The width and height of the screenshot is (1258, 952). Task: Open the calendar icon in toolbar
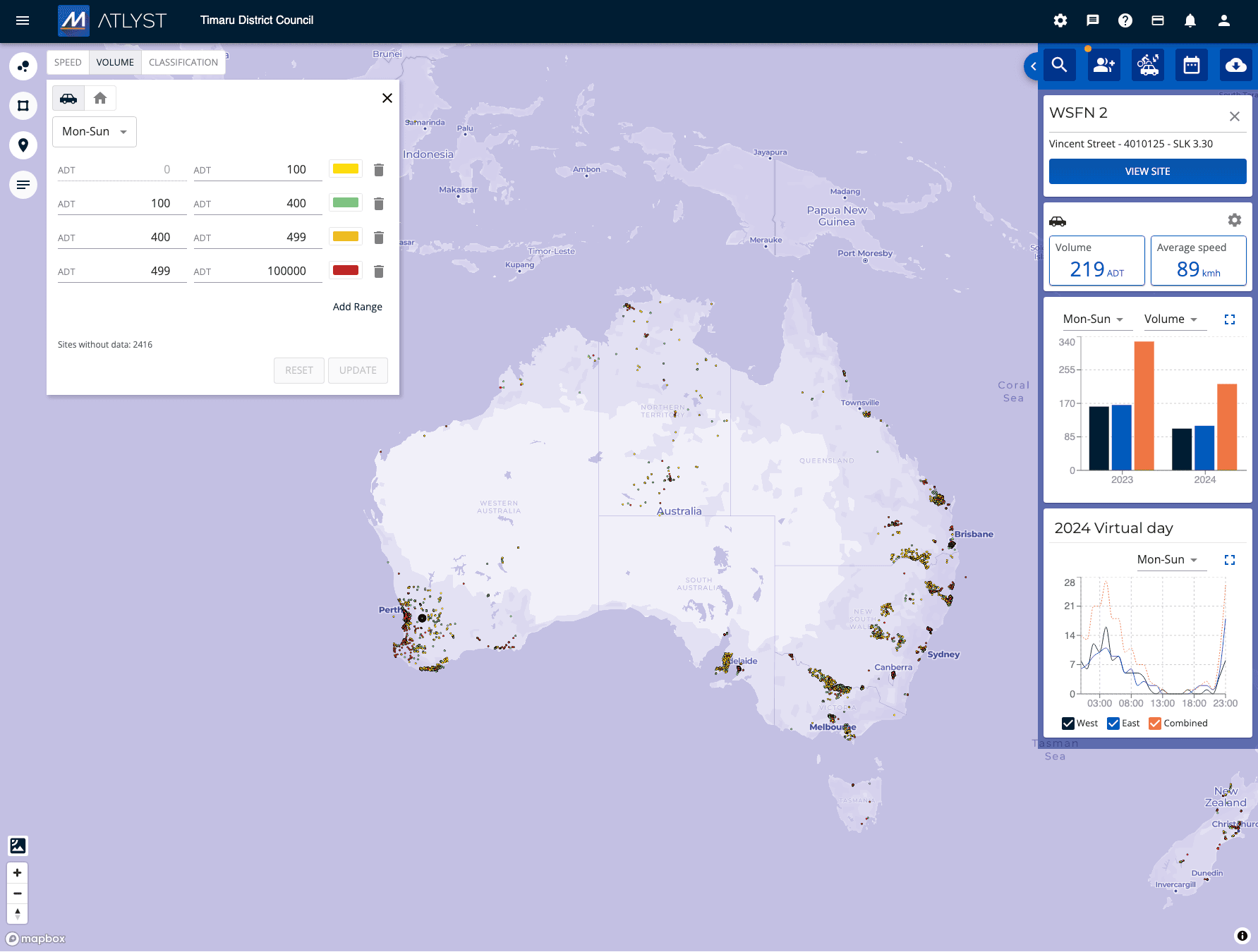coord(1191,66)
